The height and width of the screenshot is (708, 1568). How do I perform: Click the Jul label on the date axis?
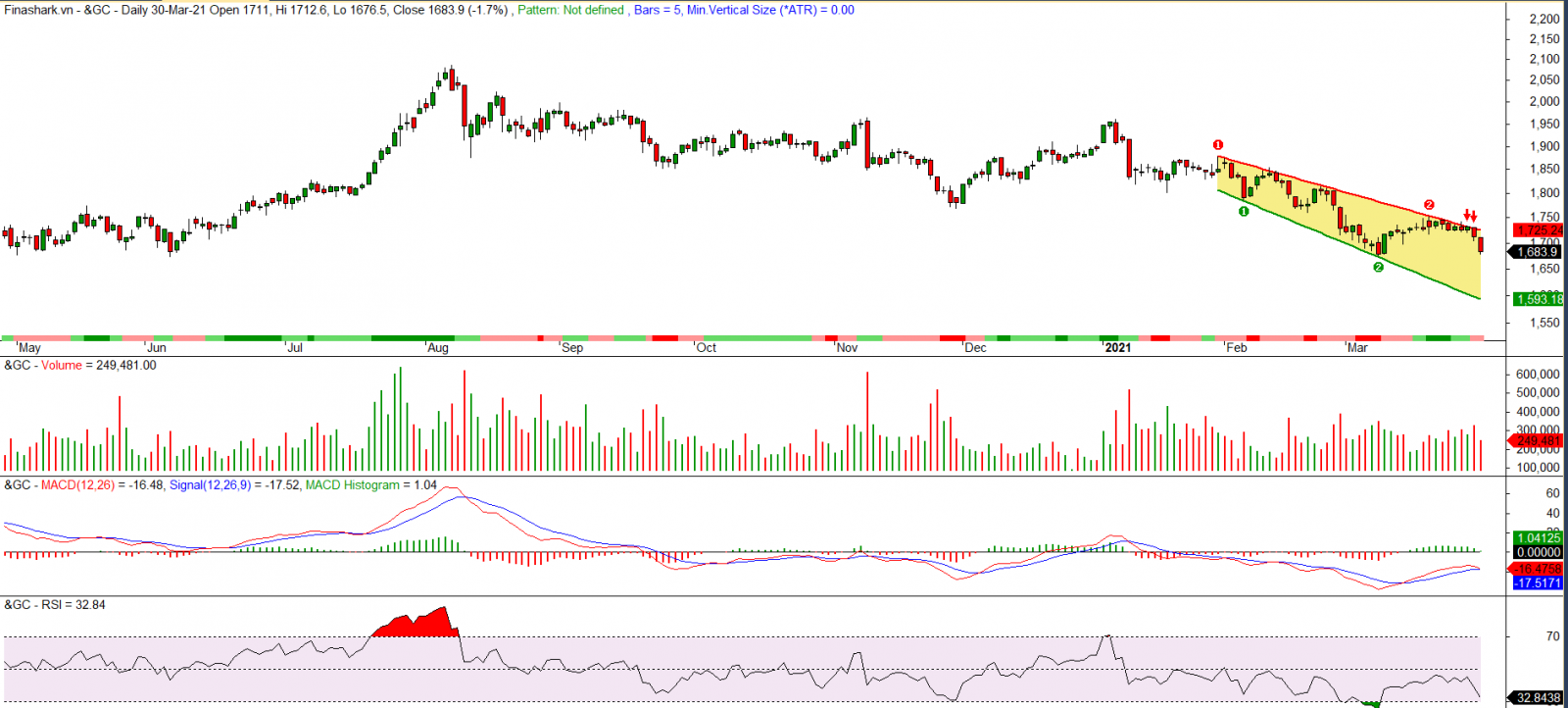[294, 348]
